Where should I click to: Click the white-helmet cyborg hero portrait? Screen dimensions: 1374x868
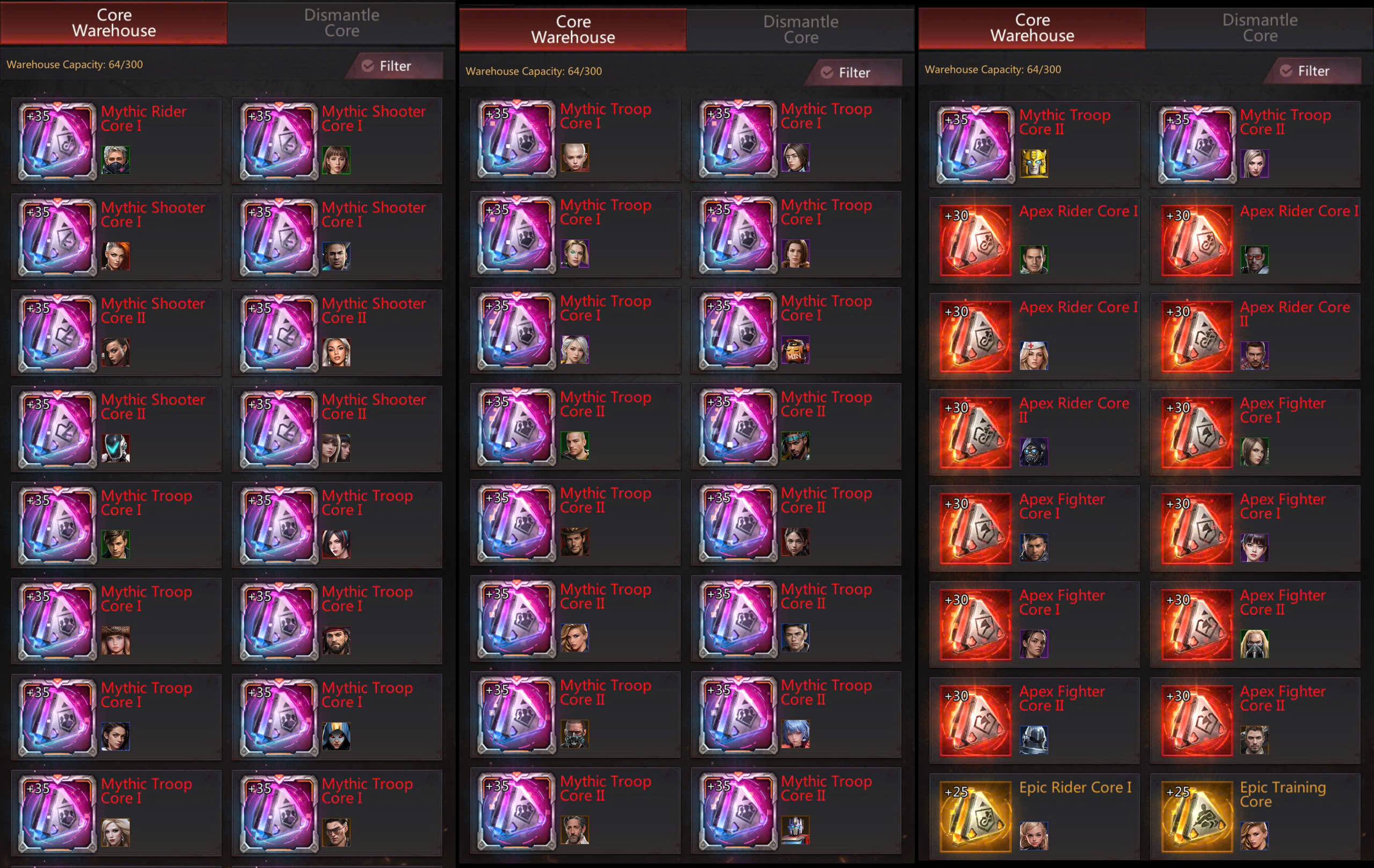116,448
